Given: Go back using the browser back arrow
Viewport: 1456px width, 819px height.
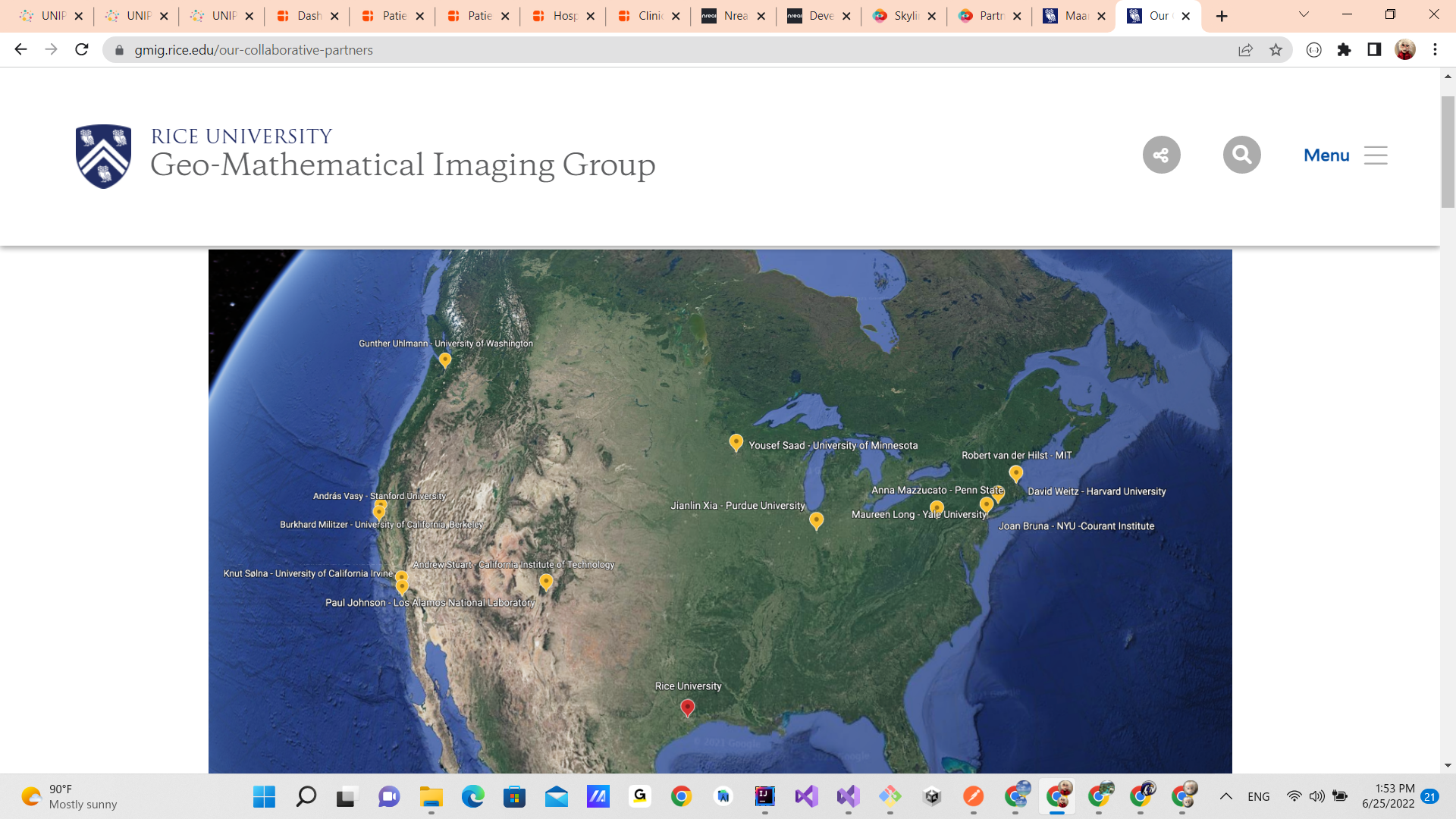Looking at the screenshot, I should click(20, 50).
